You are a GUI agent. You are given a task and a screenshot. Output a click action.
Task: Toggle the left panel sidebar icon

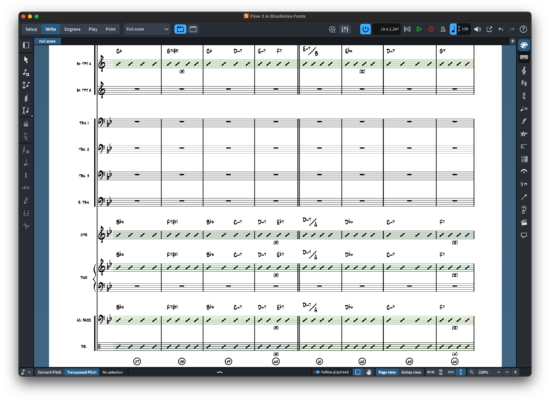click(x=26, y=45)
